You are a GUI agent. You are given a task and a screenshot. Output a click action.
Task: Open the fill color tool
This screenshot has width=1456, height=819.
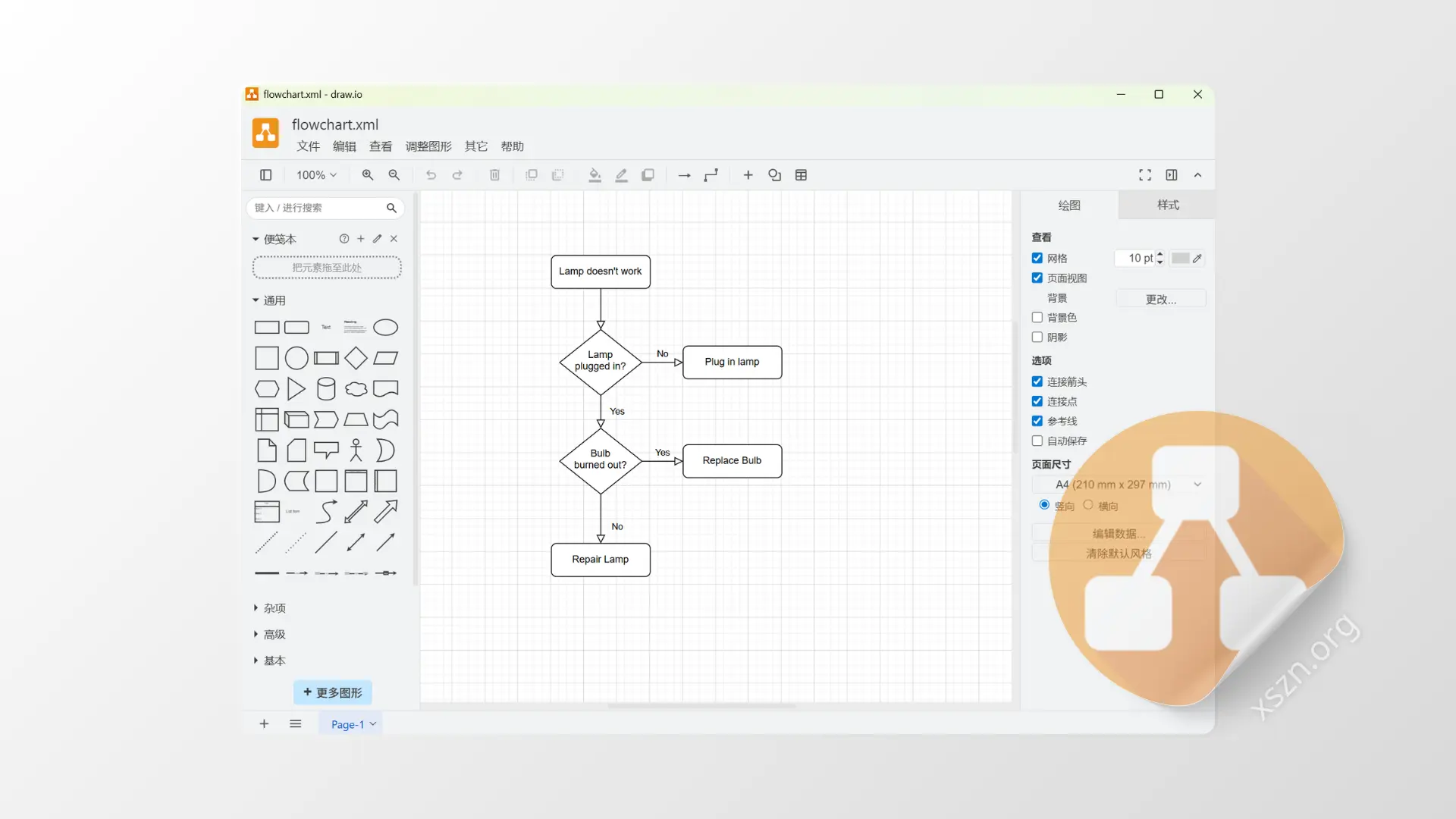pyautogui.click(x=595, y=175)
